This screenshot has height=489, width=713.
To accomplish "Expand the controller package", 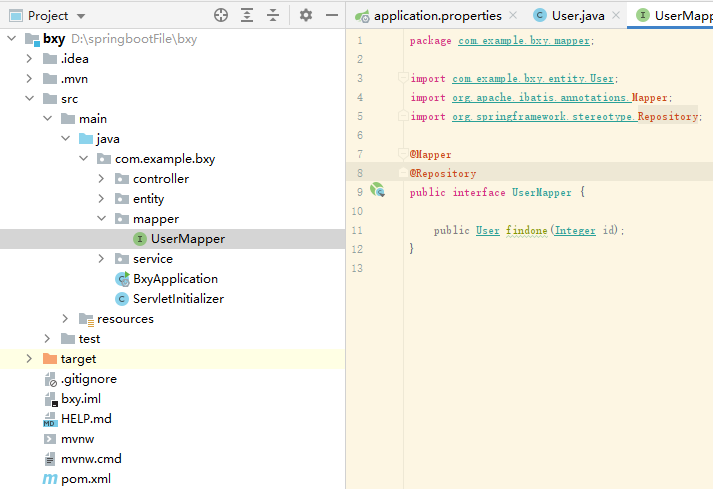I will 101,179.
